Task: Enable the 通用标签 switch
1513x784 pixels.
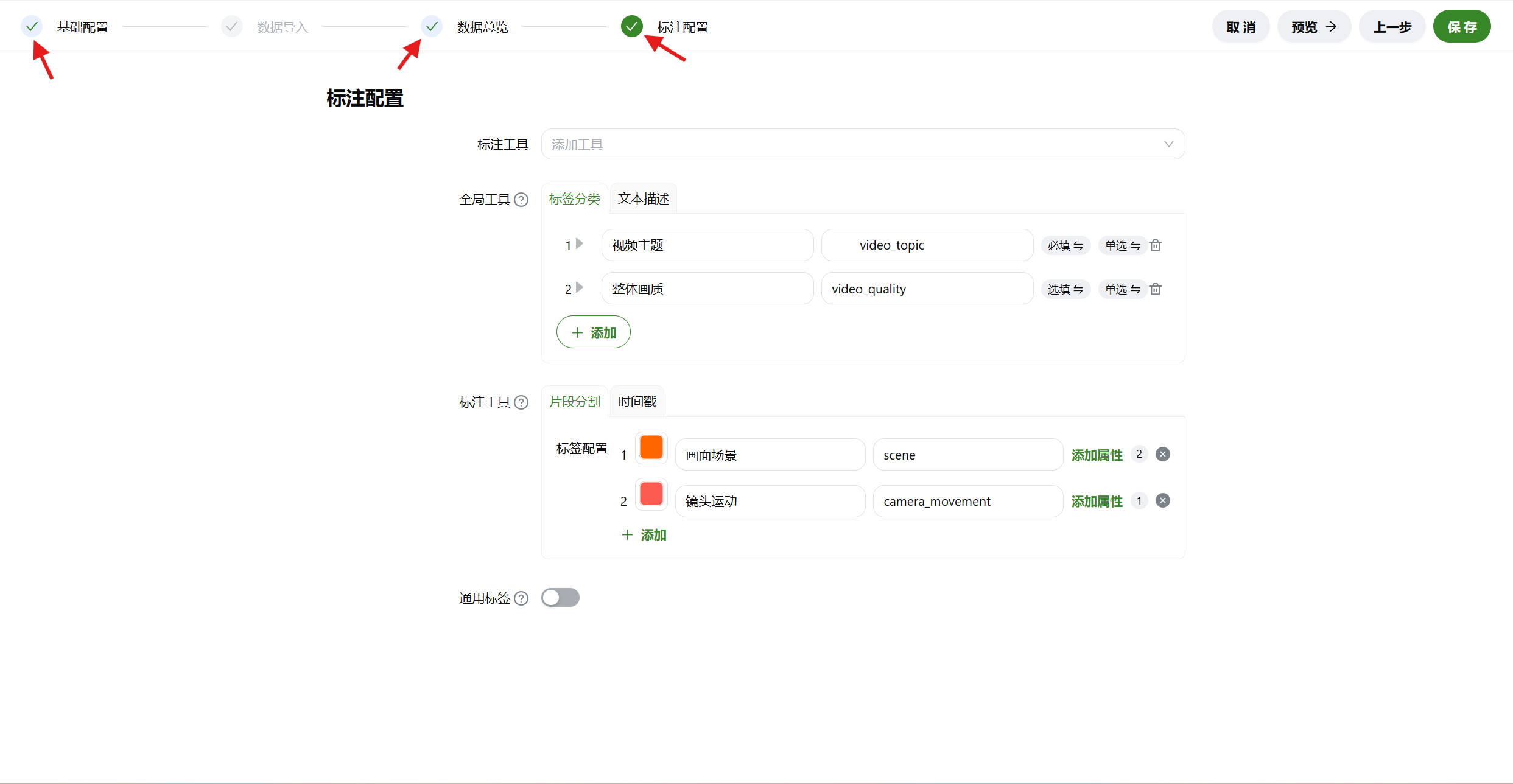Action: pos(560,598)
